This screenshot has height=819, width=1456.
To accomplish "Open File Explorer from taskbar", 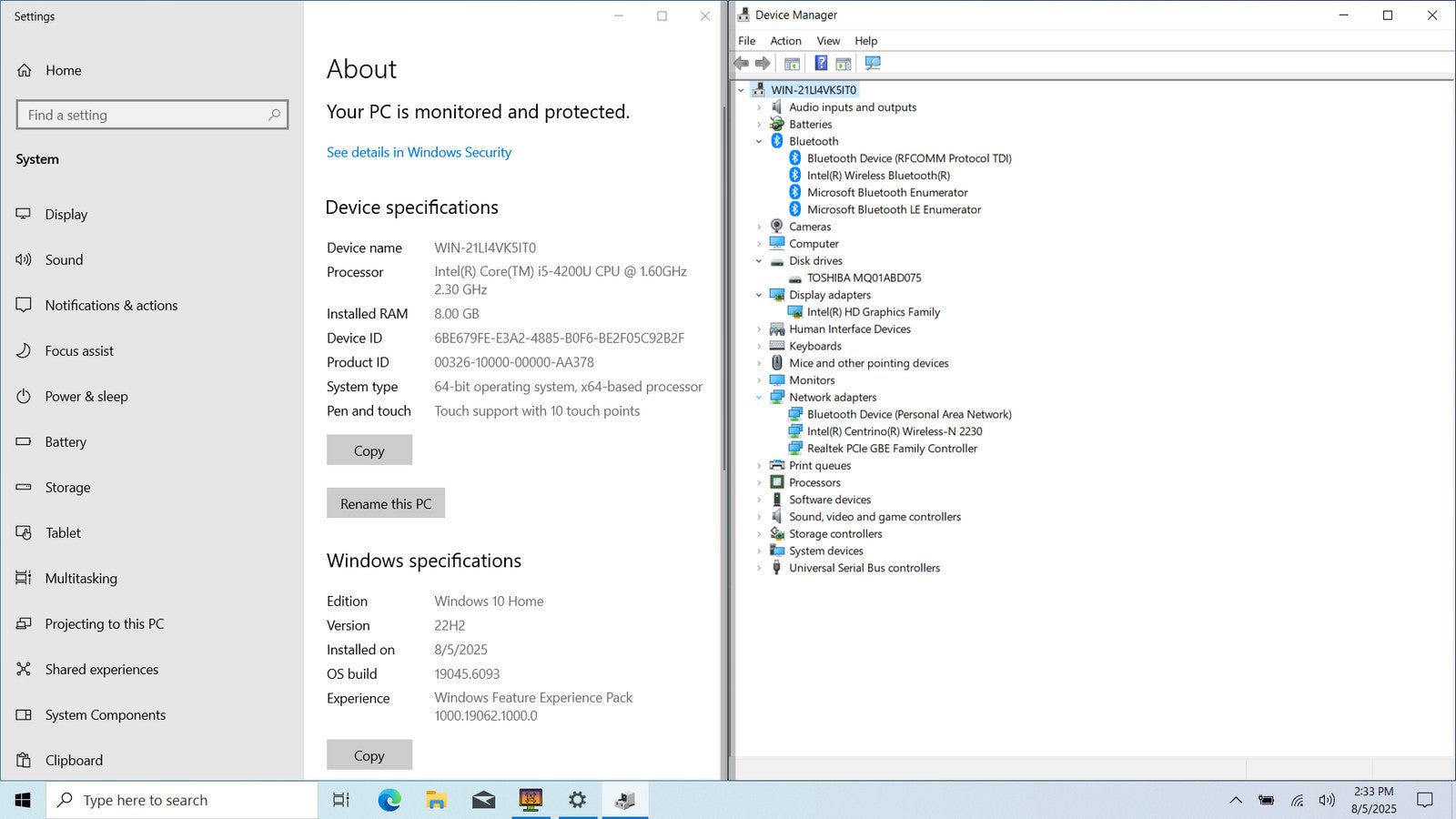I will point(437,800).
